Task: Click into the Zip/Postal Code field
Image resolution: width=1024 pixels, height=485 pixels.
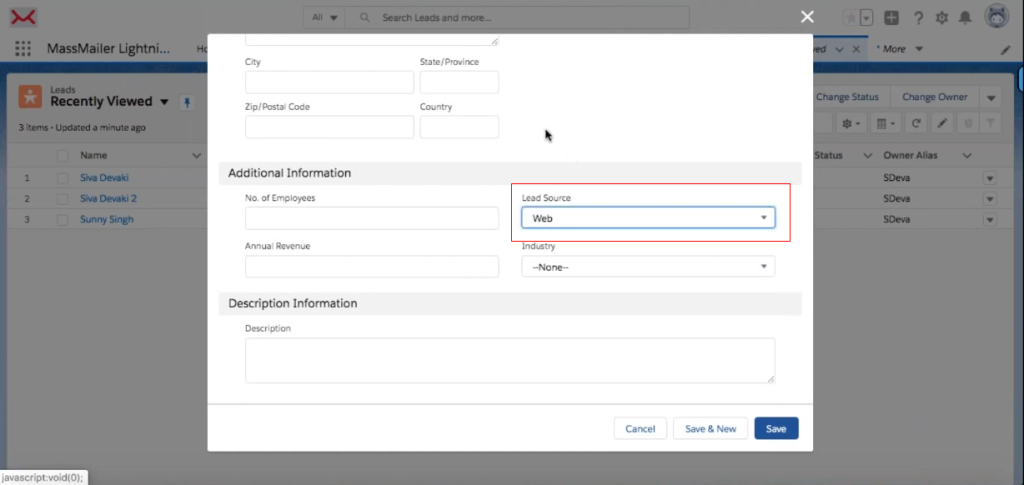Action: (x=329, y=127)
